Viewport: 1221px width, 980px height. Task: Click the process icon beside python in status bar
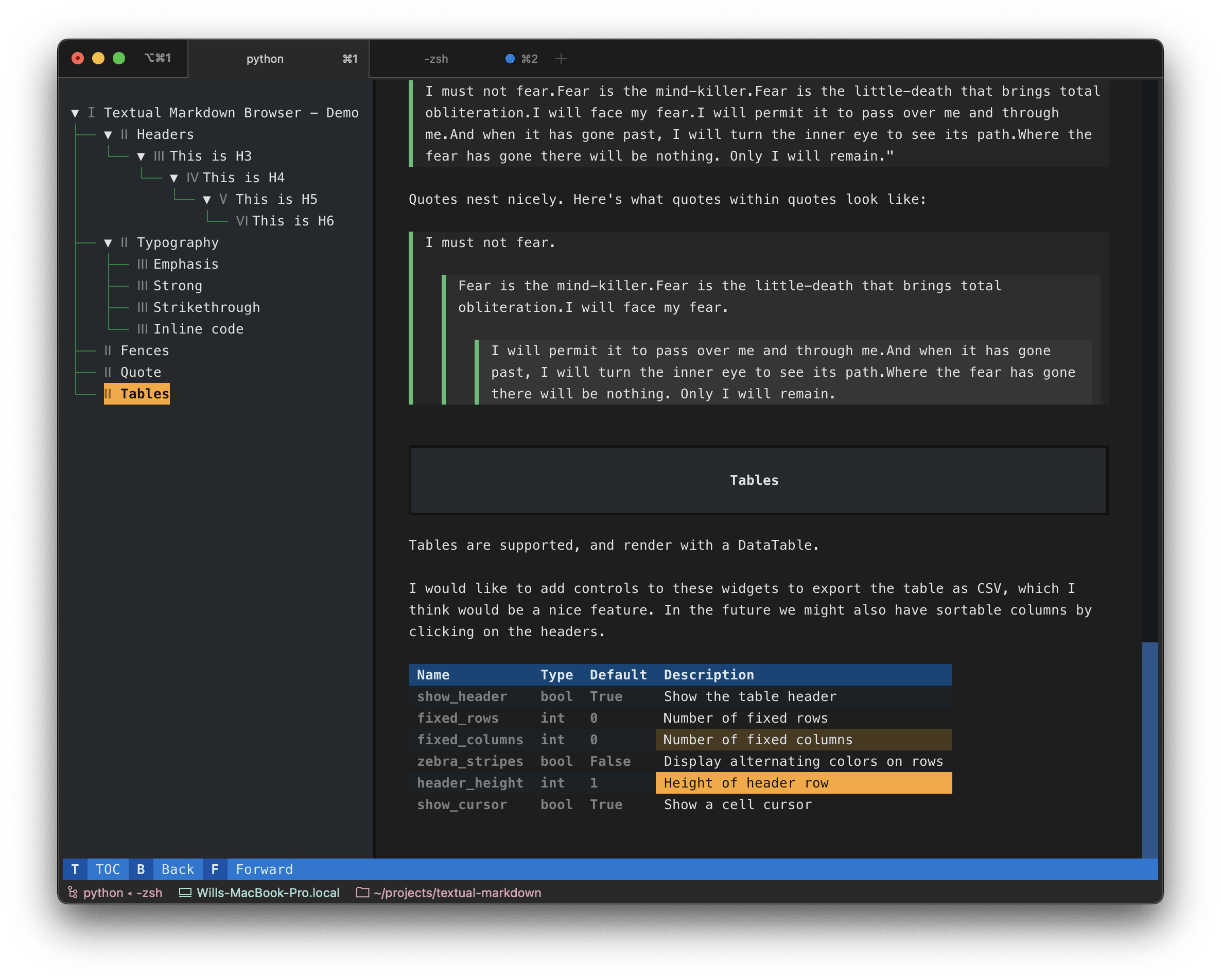click(x=73, y=892)
